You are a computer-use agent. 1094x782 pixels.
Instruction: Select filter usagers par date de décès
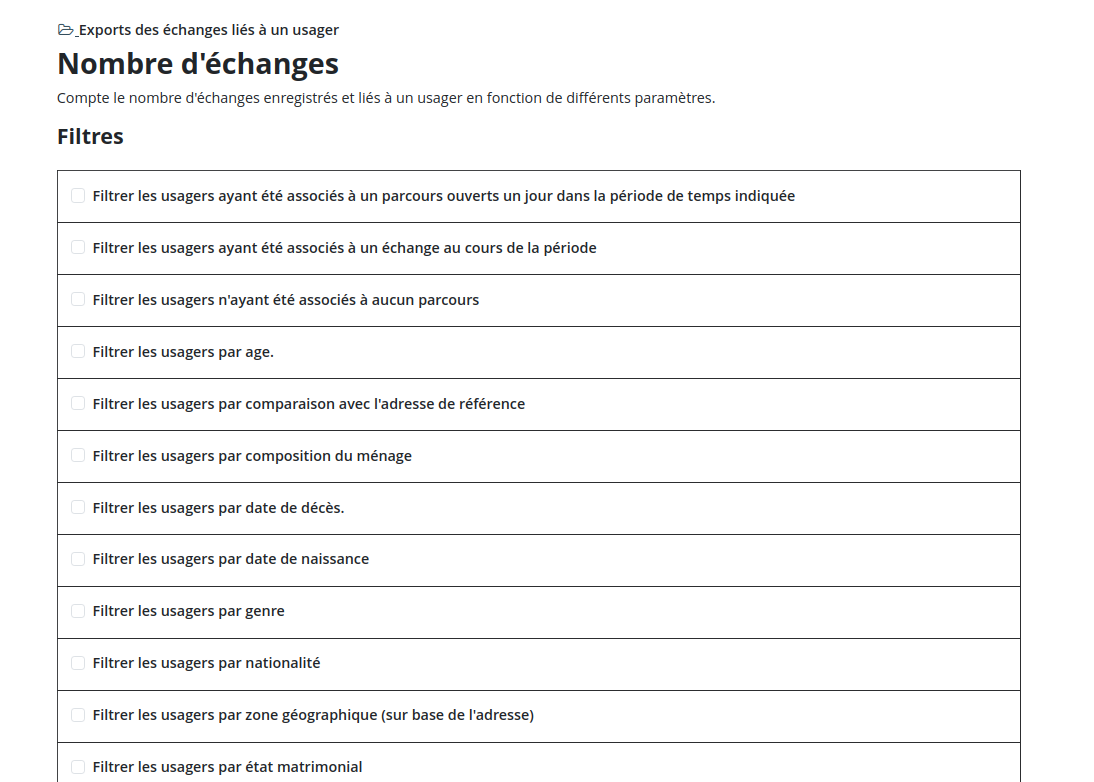pyautogui.click(x=78, y=508)
